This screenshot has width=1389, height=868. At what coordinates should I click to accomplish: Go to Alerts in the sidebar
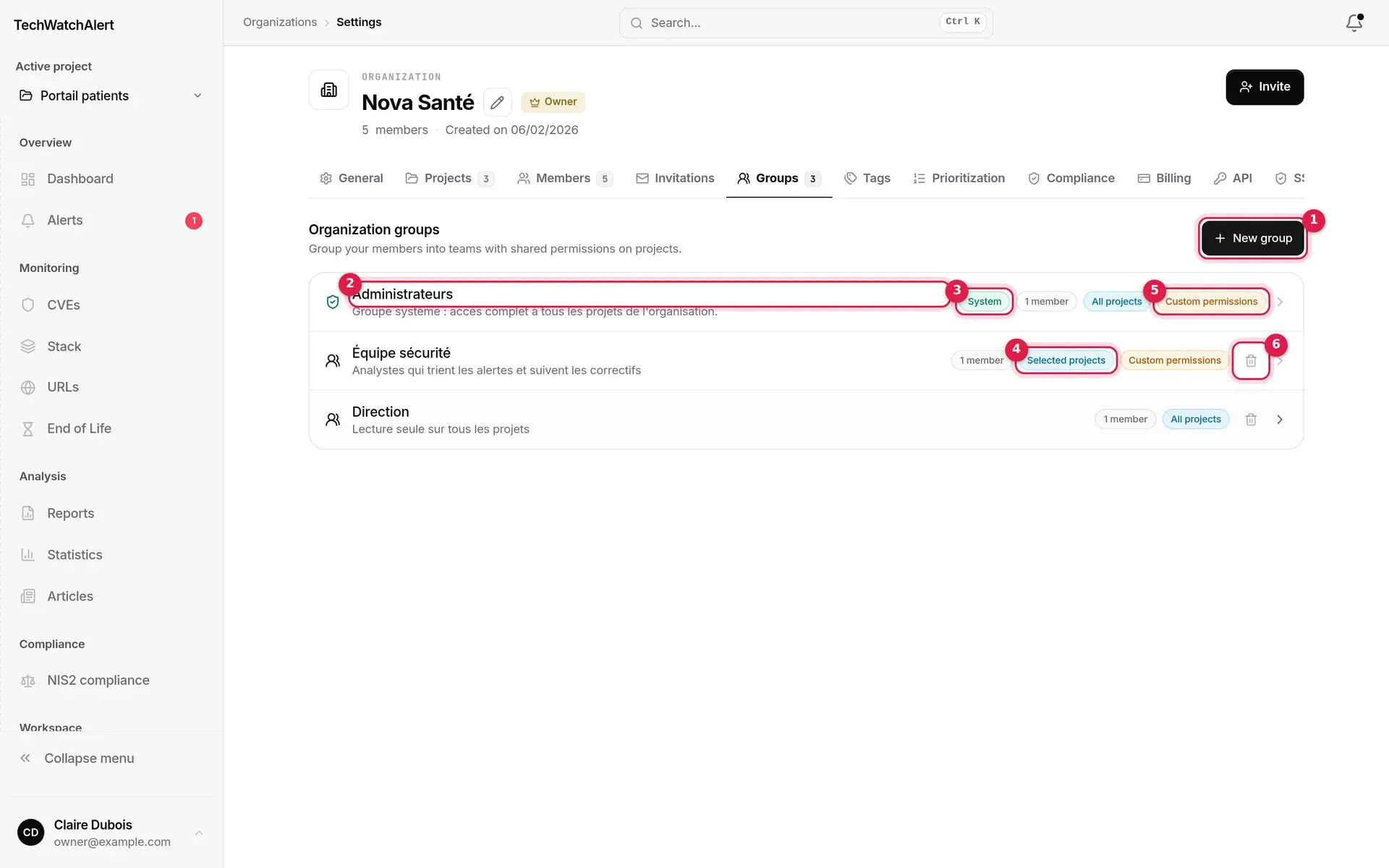click(111, 221)
